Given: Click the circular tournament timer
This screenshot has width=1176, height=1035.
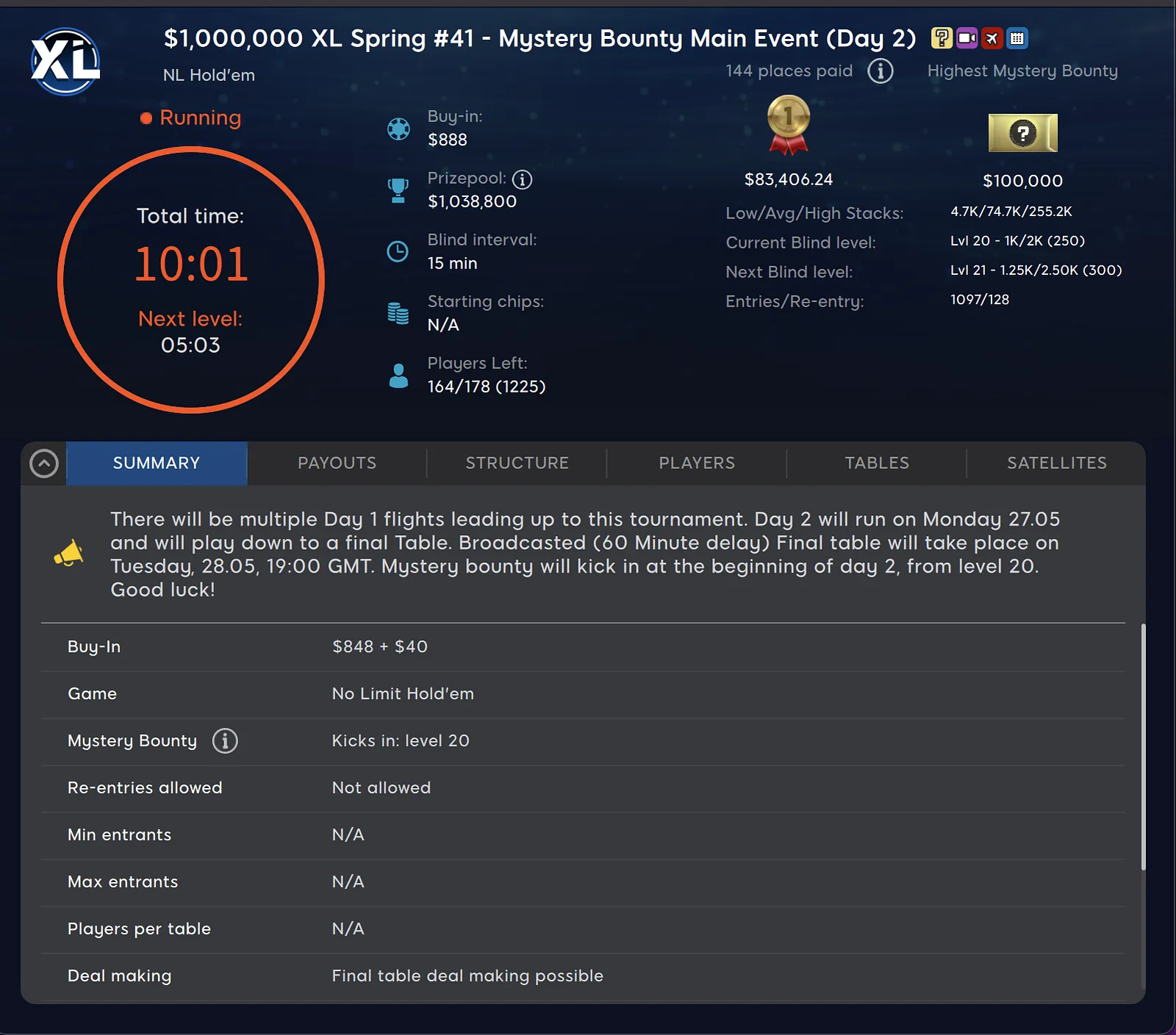Looking at the screenshot, I should [191, 279].
